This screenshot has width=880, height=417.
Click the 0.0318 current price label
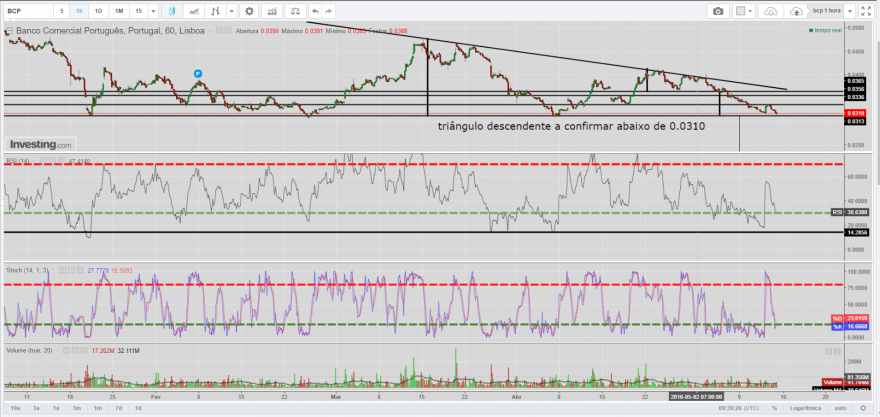pyautogui.click(x=855, y=113)
